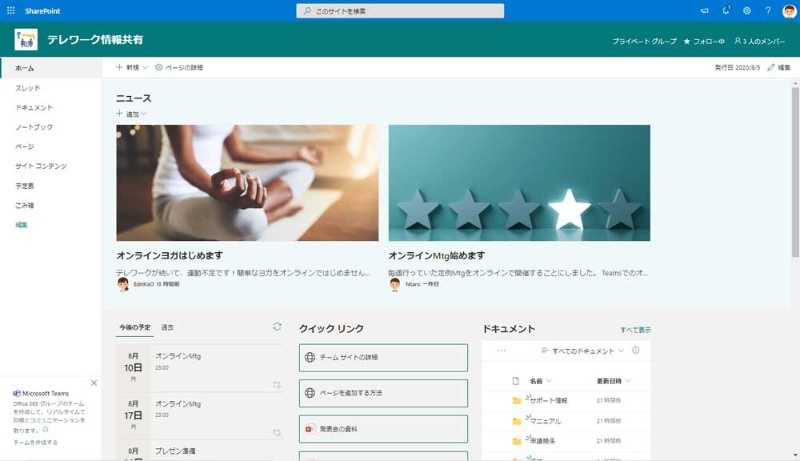This screenshot has height=461, width=800.
Task: Open the settings gear icon
Action: [747, 11]
